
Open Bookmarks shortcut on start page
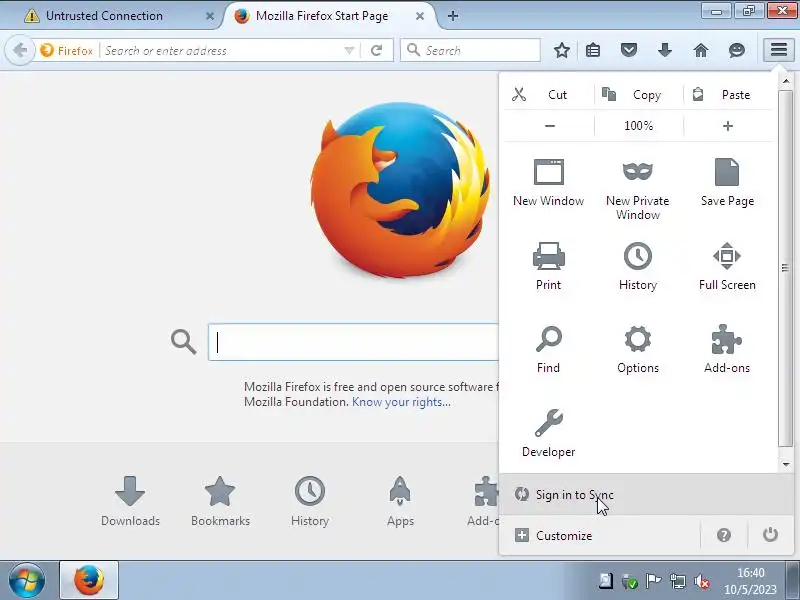coord(220,502)
